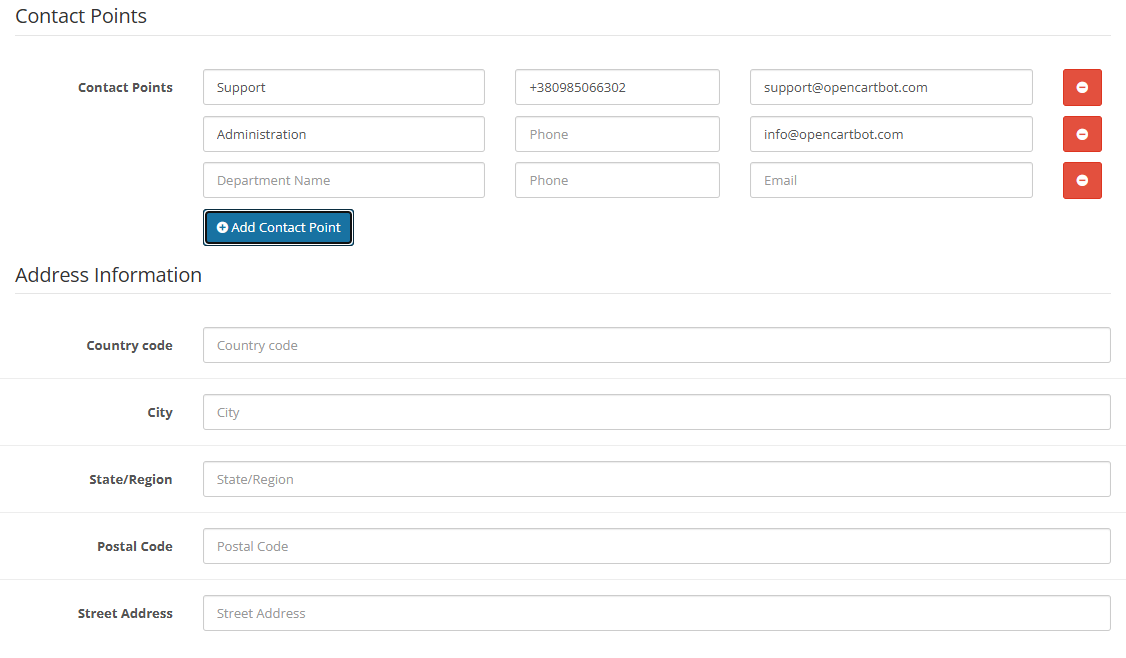Viewport: 1126px width, 658px height.
Task: Focus the Country code input
Action: tap(656, 345)
